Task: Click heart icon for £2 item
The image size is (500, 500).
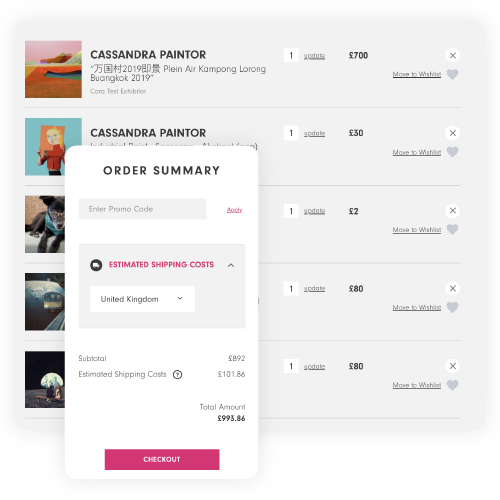Action: (x=452, y=229)
